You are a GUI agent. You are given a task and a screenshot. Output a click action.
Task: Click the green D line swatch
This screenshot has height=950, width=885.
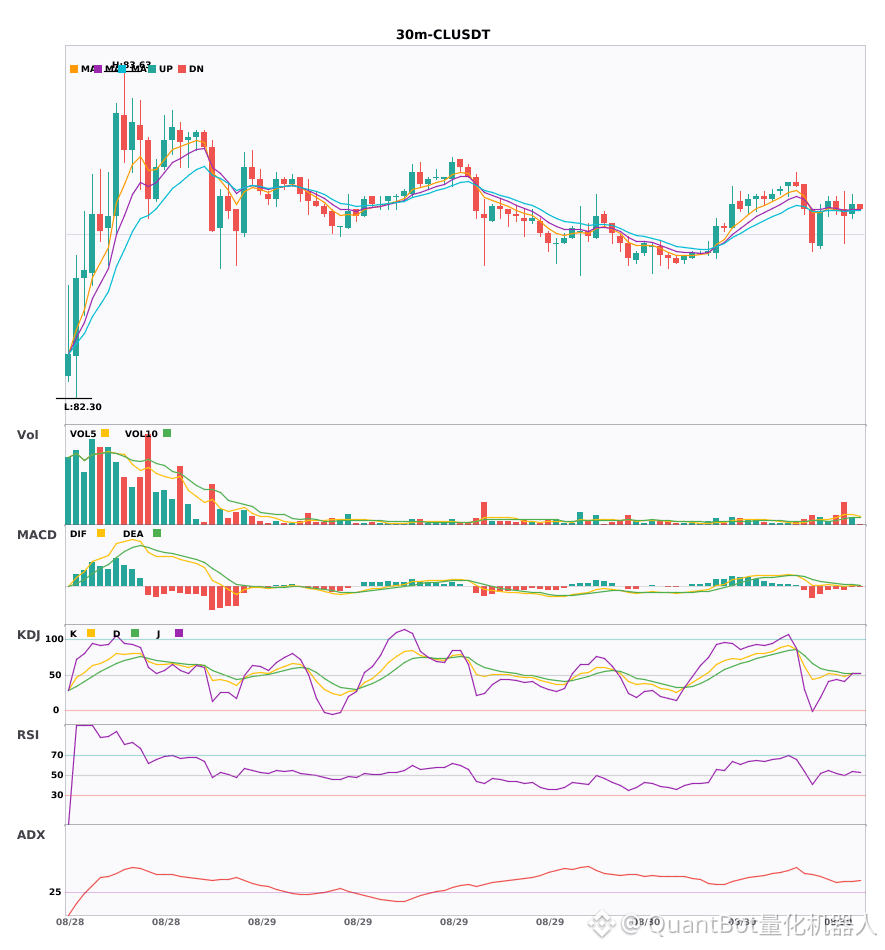[x=135, y=633]
